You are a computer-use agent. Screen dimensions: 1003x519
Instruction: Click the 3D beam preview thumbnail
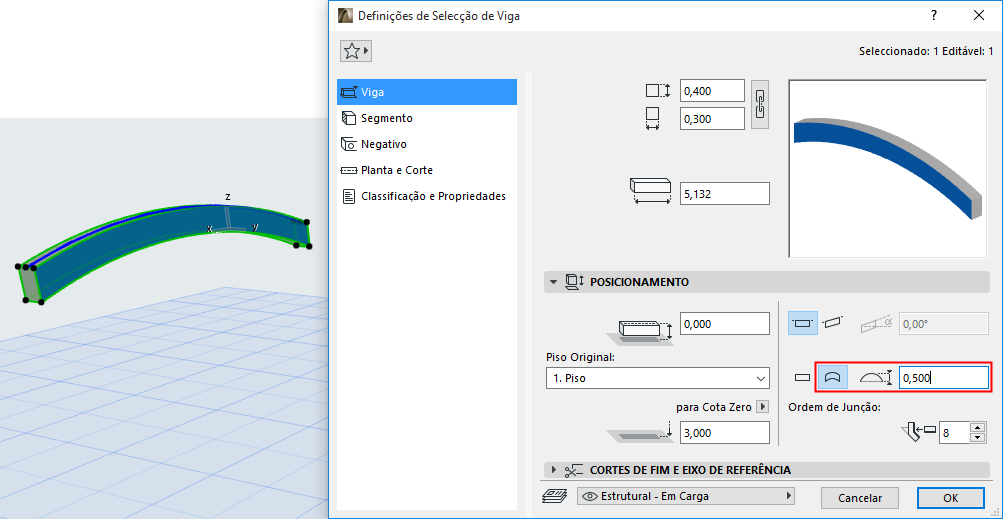coord(887,168)
